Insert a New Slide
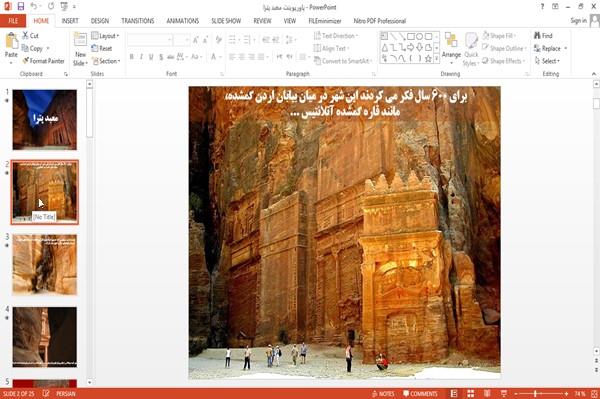The height and width of the screenshot is (399, 600). click(80, 49)
